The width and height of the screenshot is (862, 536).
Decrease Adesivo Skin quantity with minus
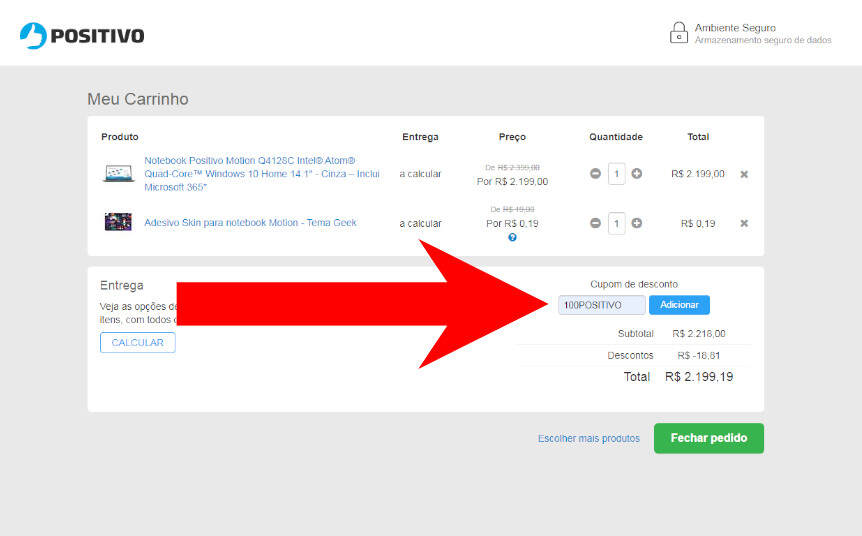pos(596,223)
